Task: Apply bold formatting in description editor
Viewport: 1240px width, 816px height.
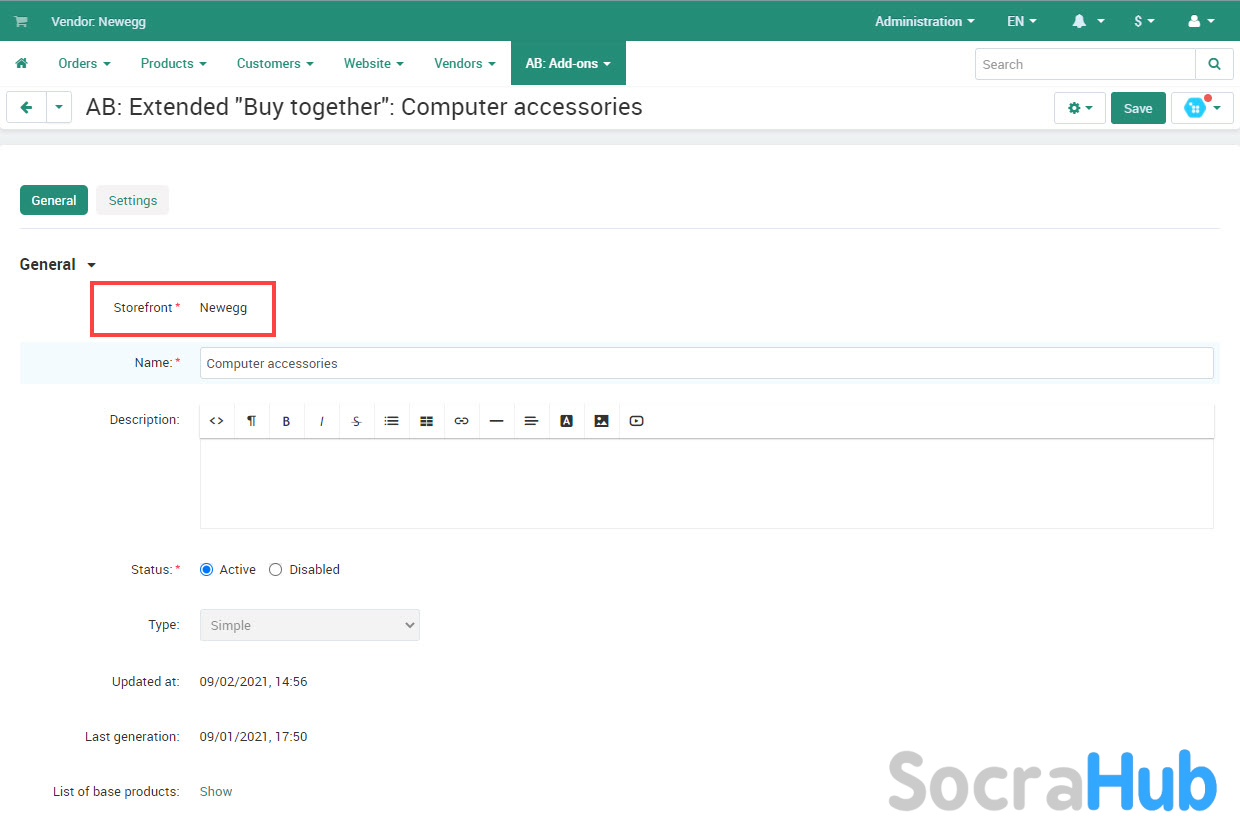Action: click(x=286, y=421)
